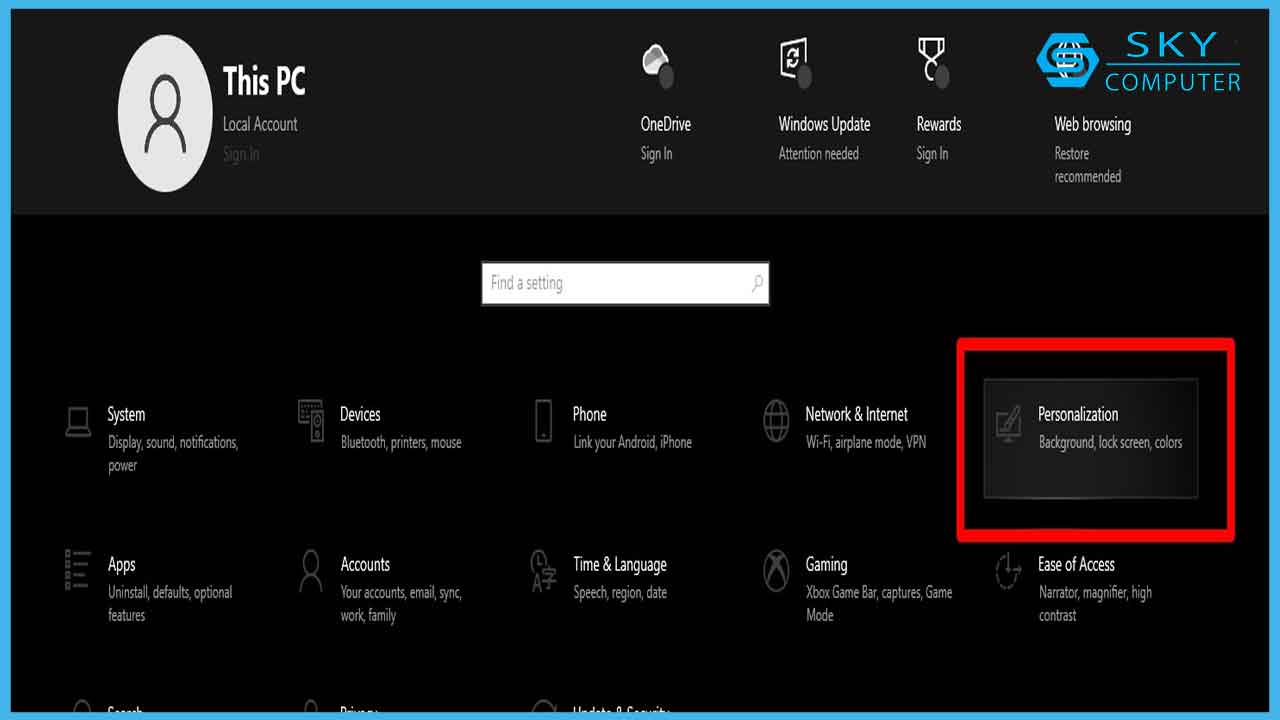Click the Find a setting search field

click(x=625, y=283)
